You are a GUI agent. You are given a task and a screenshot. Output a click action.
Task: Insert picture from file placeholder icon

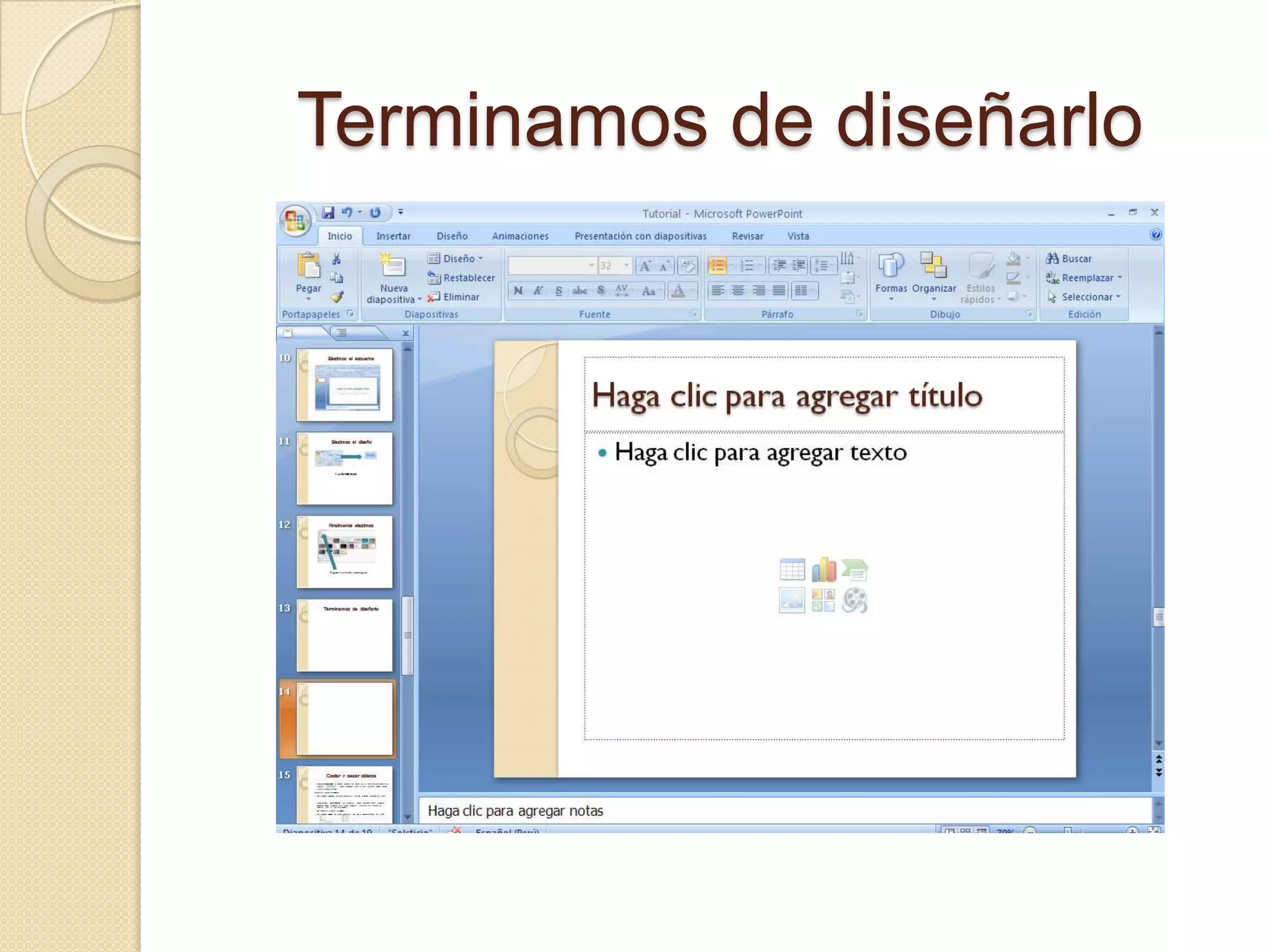click(x=792, y=600)
